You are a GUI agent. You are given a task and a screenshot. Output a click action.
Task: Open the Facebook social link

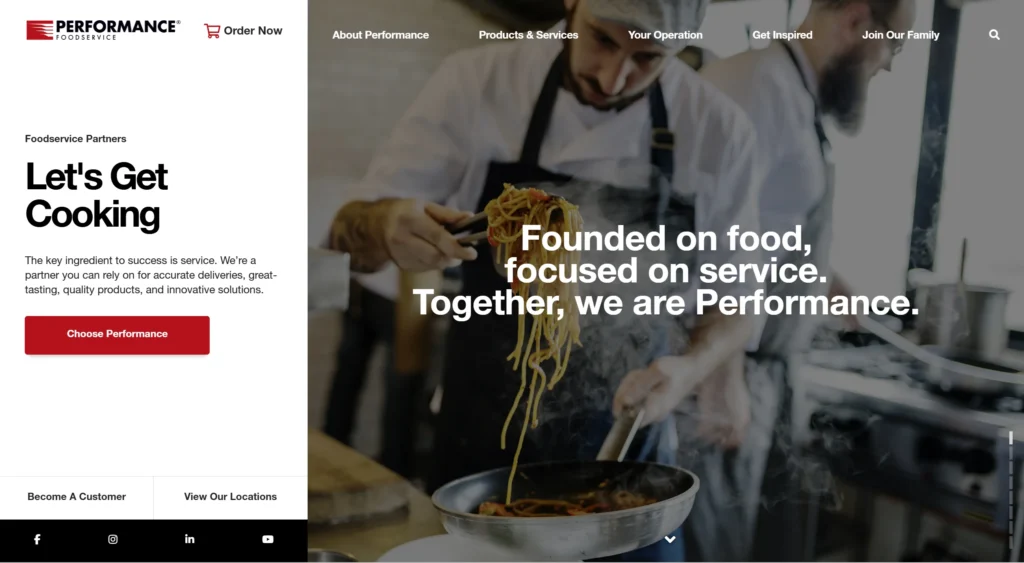coord(37,539)
